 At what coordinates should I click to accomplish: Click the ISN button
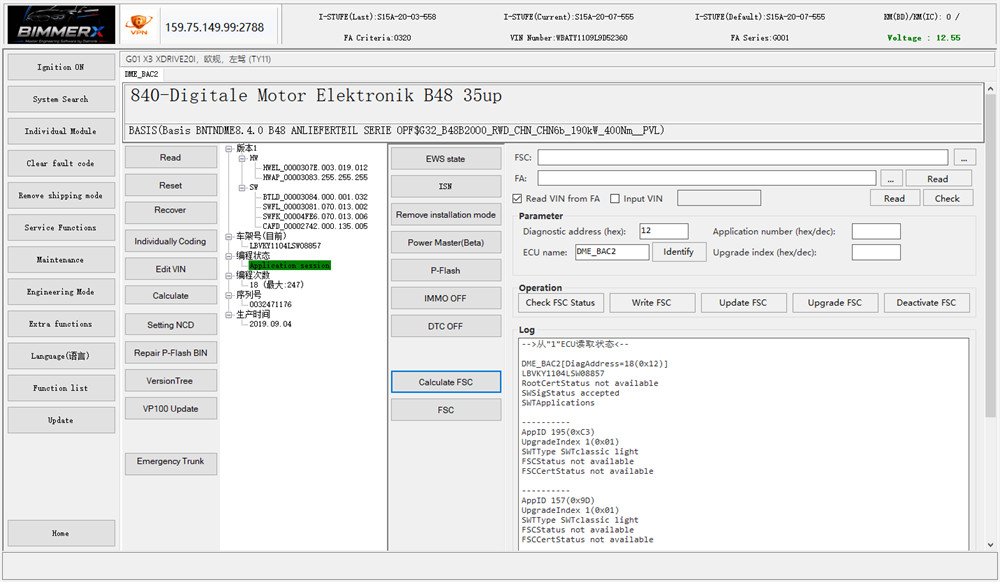[446, 186]
